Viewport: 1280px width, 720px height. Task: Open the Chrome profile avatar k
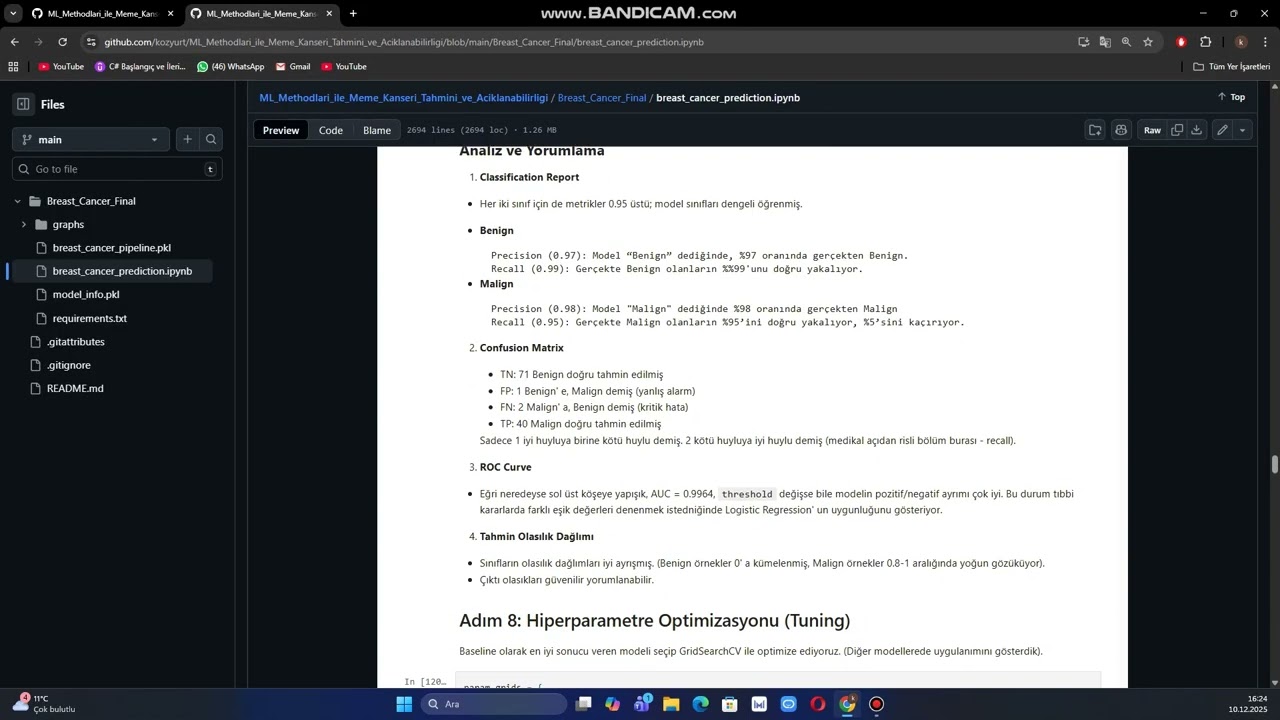1241,42
